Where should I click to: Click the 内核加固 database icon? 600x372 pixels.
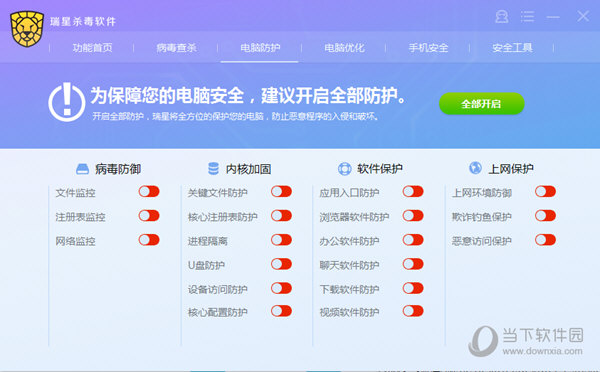(213, 168)
